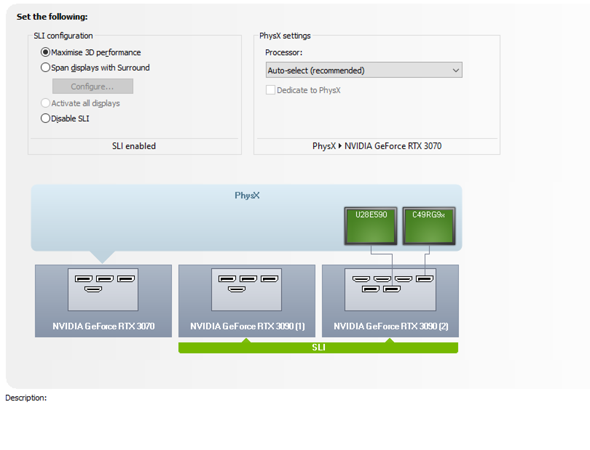
Task: Click the Configure... button
Action: click(93, 87)
